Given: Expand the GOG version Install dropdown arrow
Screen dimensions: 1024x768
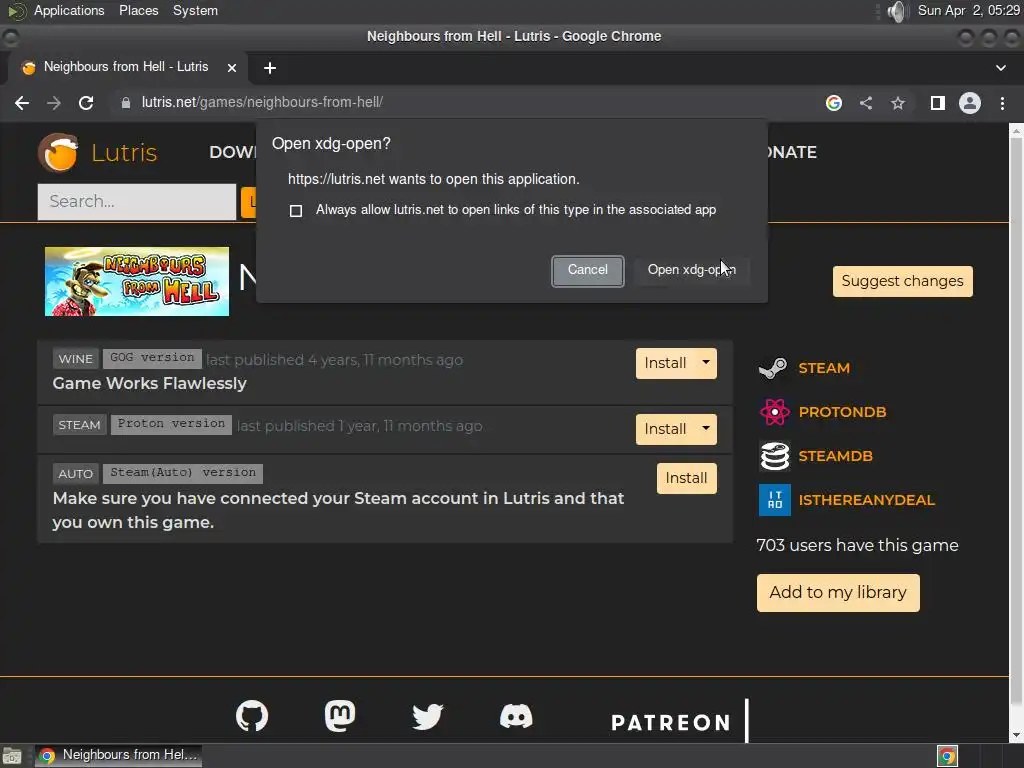Looking at the screenshot, I should click(706, 363).
